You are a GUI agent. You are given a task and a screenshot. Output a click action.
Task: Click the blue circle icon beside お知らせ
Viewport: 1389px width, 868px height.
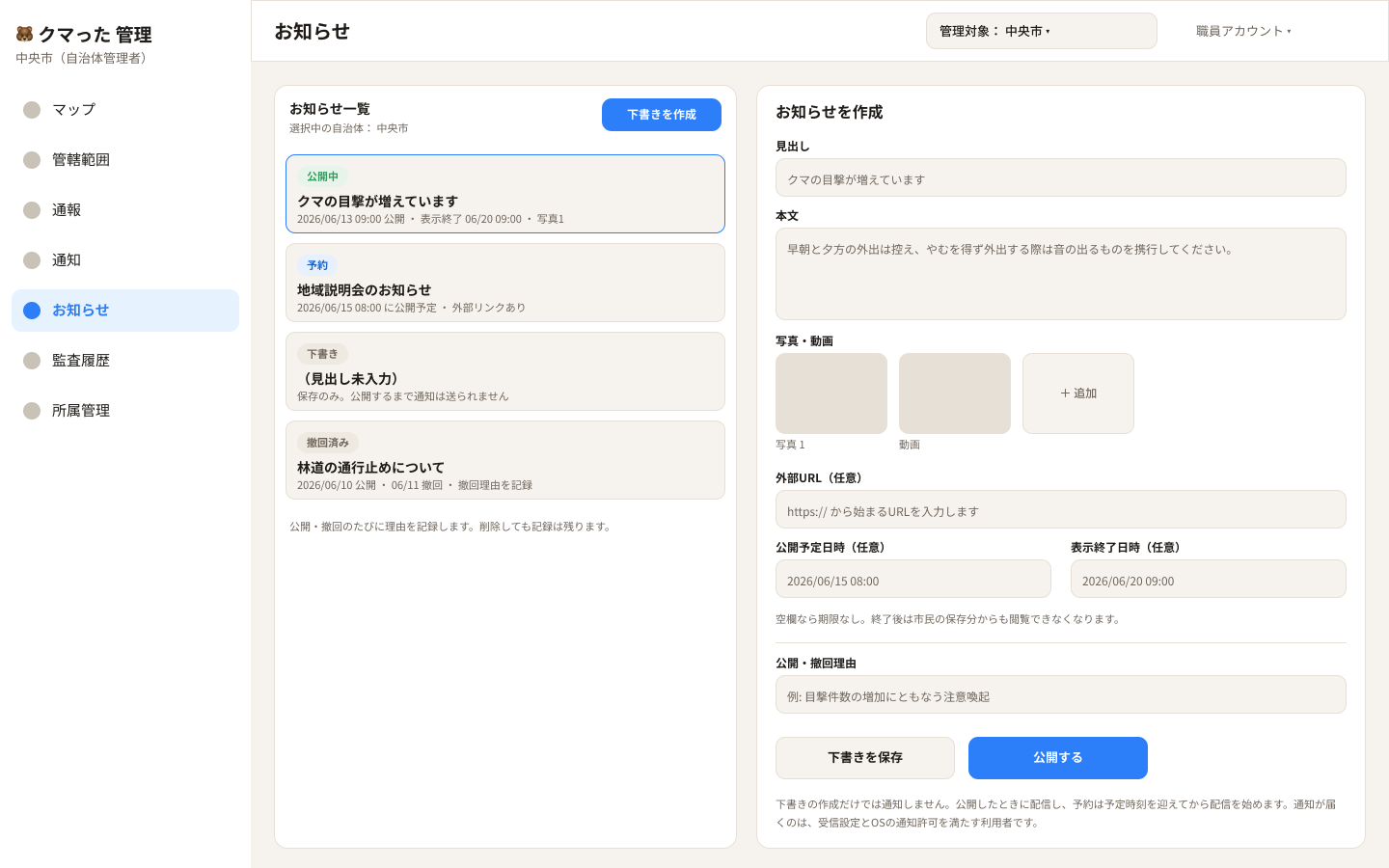click(x=32, y=311)
